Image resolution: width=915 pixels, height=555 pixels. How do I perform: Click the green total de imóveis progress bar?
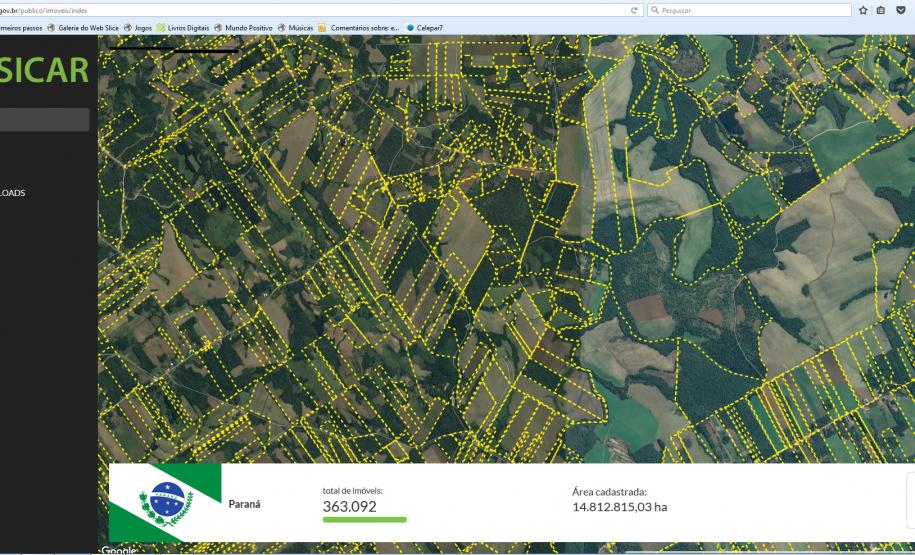click(364, 520)
